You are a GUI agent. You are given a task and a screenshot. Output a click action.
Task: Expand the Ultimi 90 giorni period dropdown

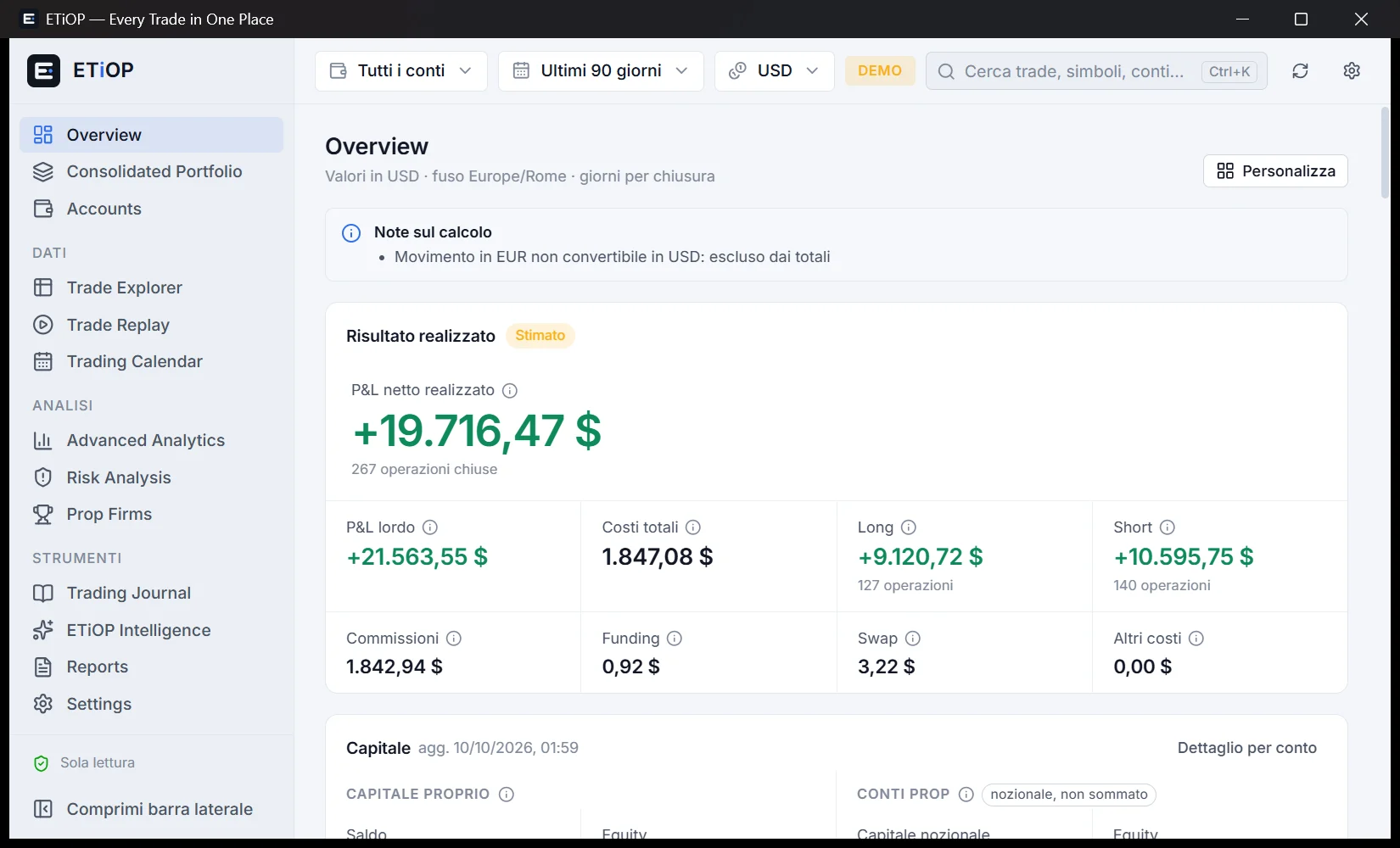coord(601,71)
